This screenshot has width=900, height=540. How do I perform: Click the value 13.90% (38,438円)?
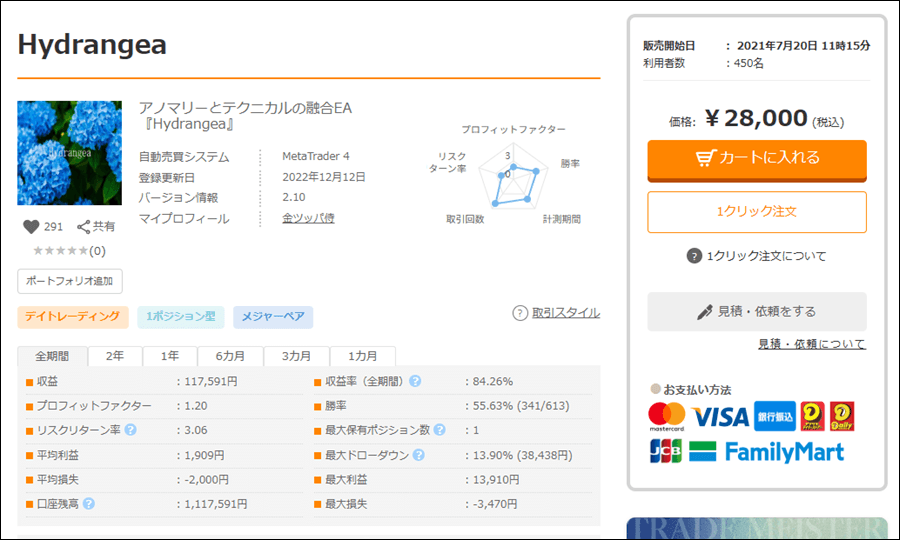522,455
